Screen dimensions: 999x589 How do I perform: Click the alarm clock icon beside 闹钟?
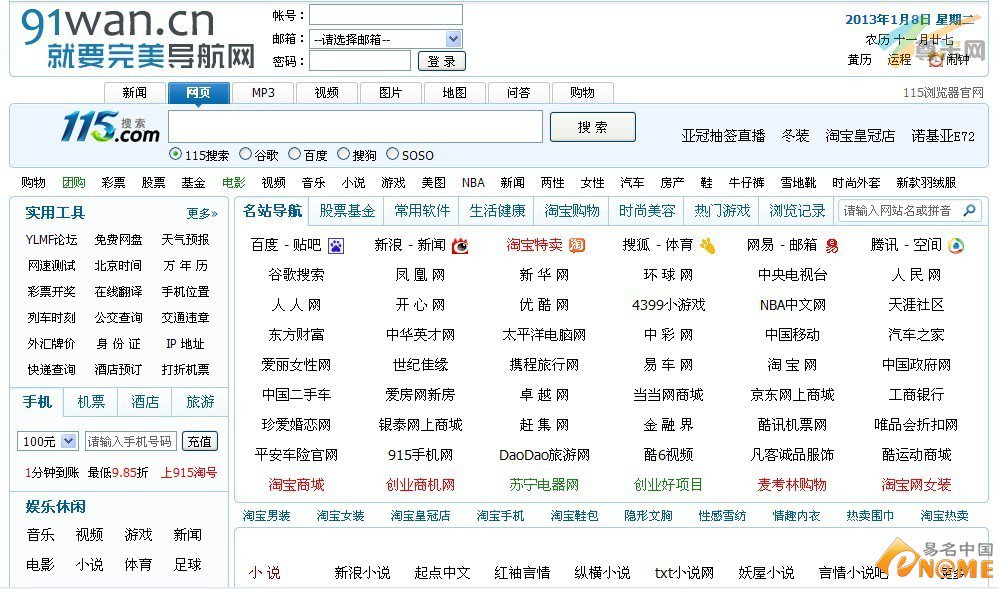(x=935, y=59)
